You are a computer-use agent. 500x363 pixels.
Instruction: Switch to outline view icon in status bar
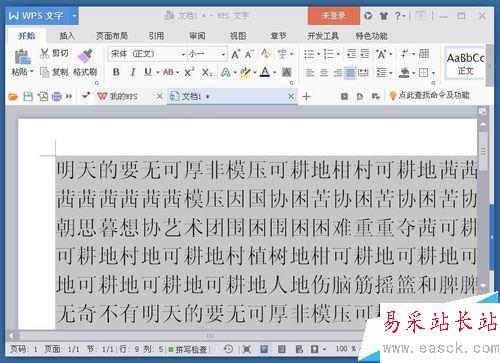(282, 349)
